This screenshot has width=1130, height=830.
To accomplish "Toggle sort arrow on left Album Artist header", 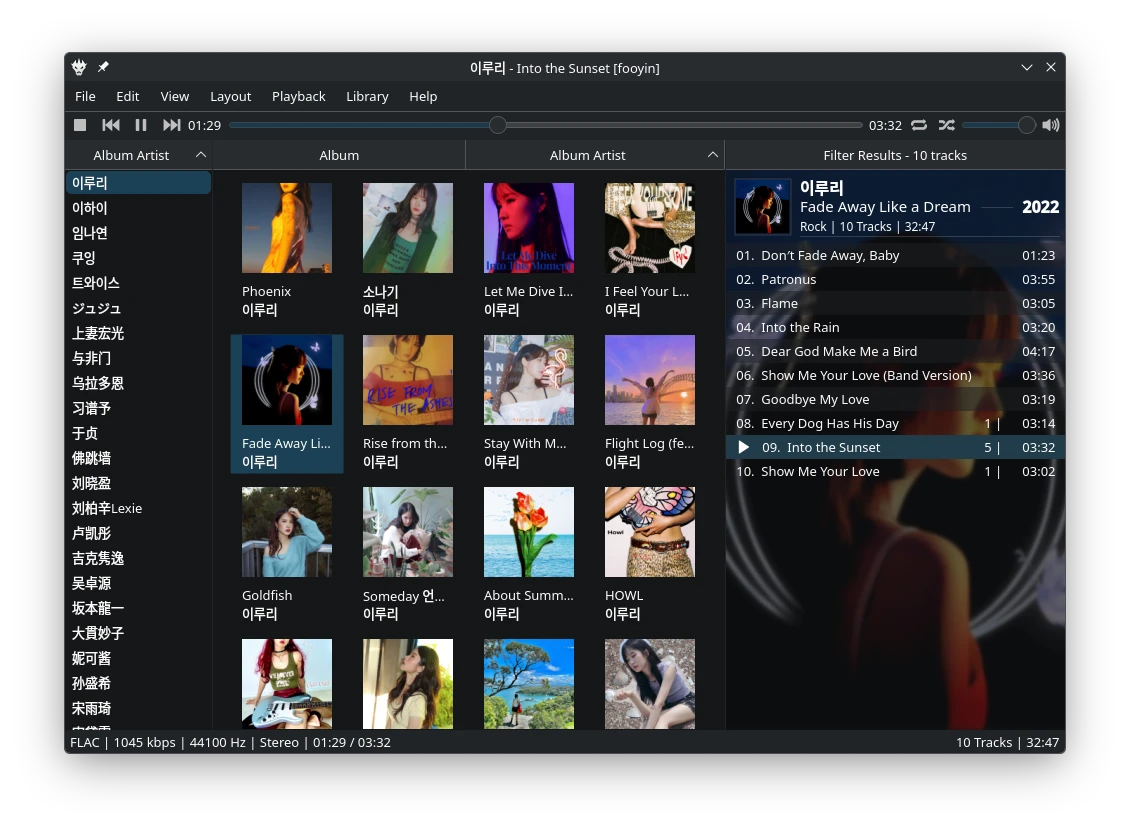I will 201,155.
